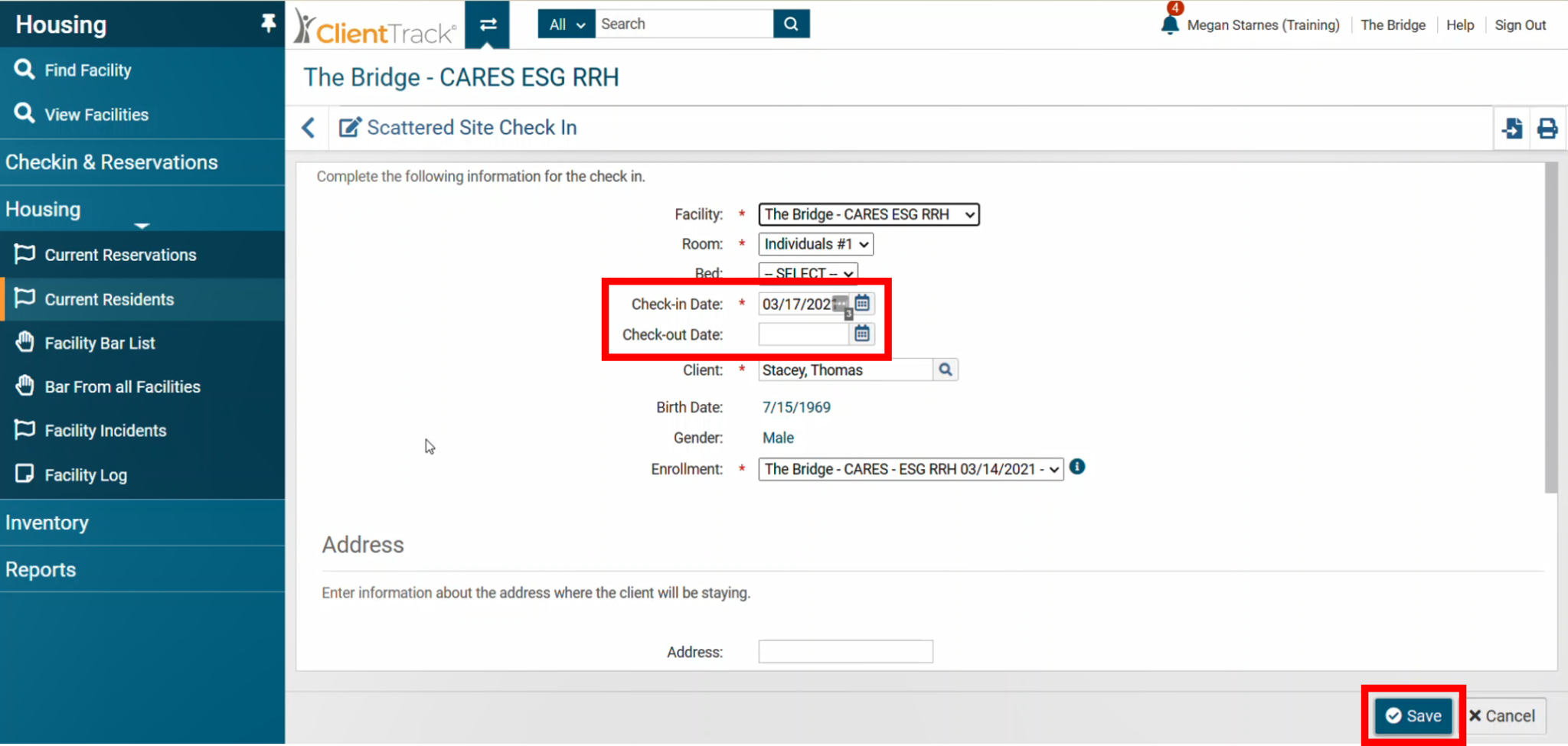Expand the Enrollment dropdown
Image resolution: width=1568 pixels, height=746 pixels.
click(910, 468)
